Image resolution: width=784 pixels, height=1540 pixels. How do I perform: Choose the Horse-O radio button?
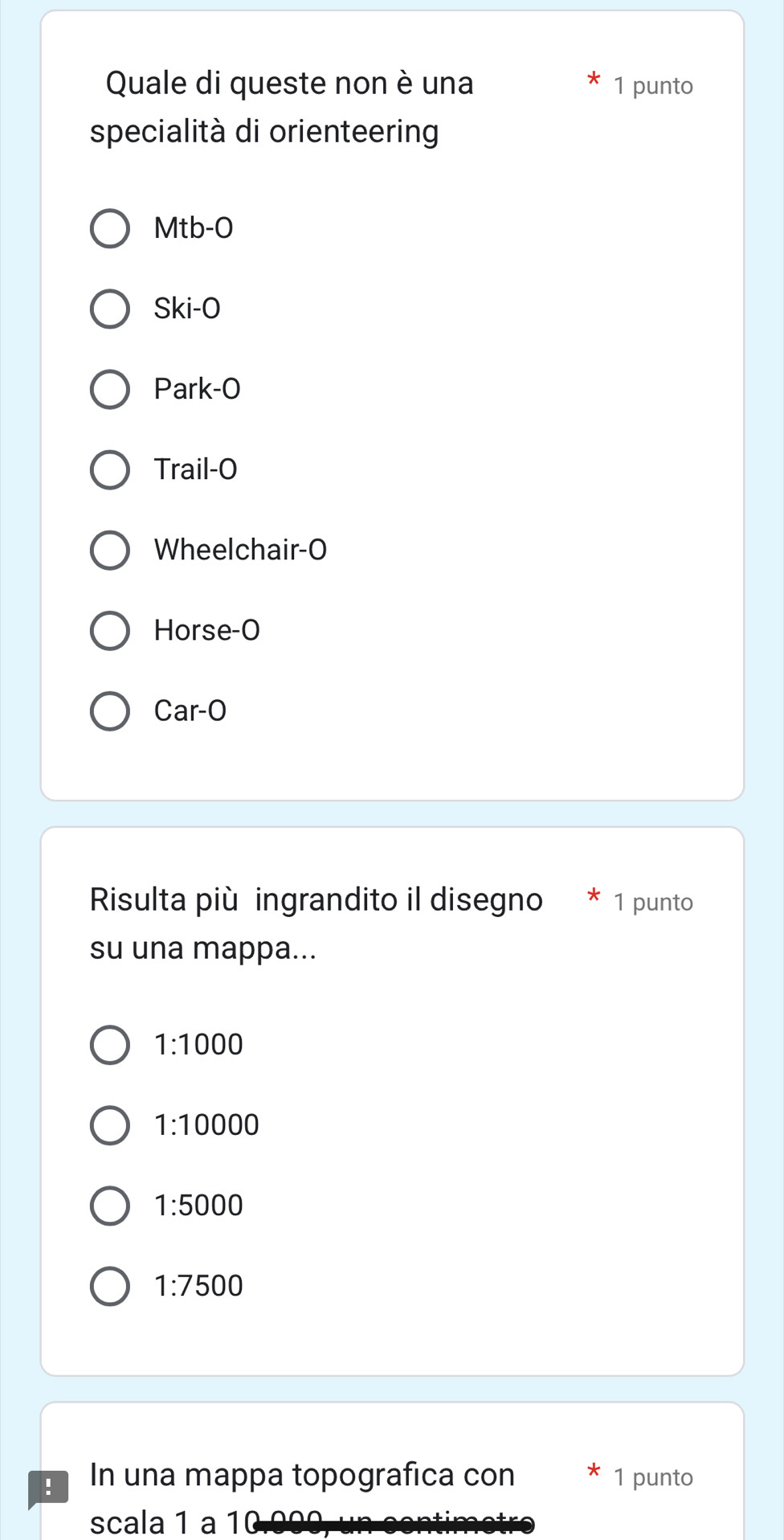click(x=109, y=630)
